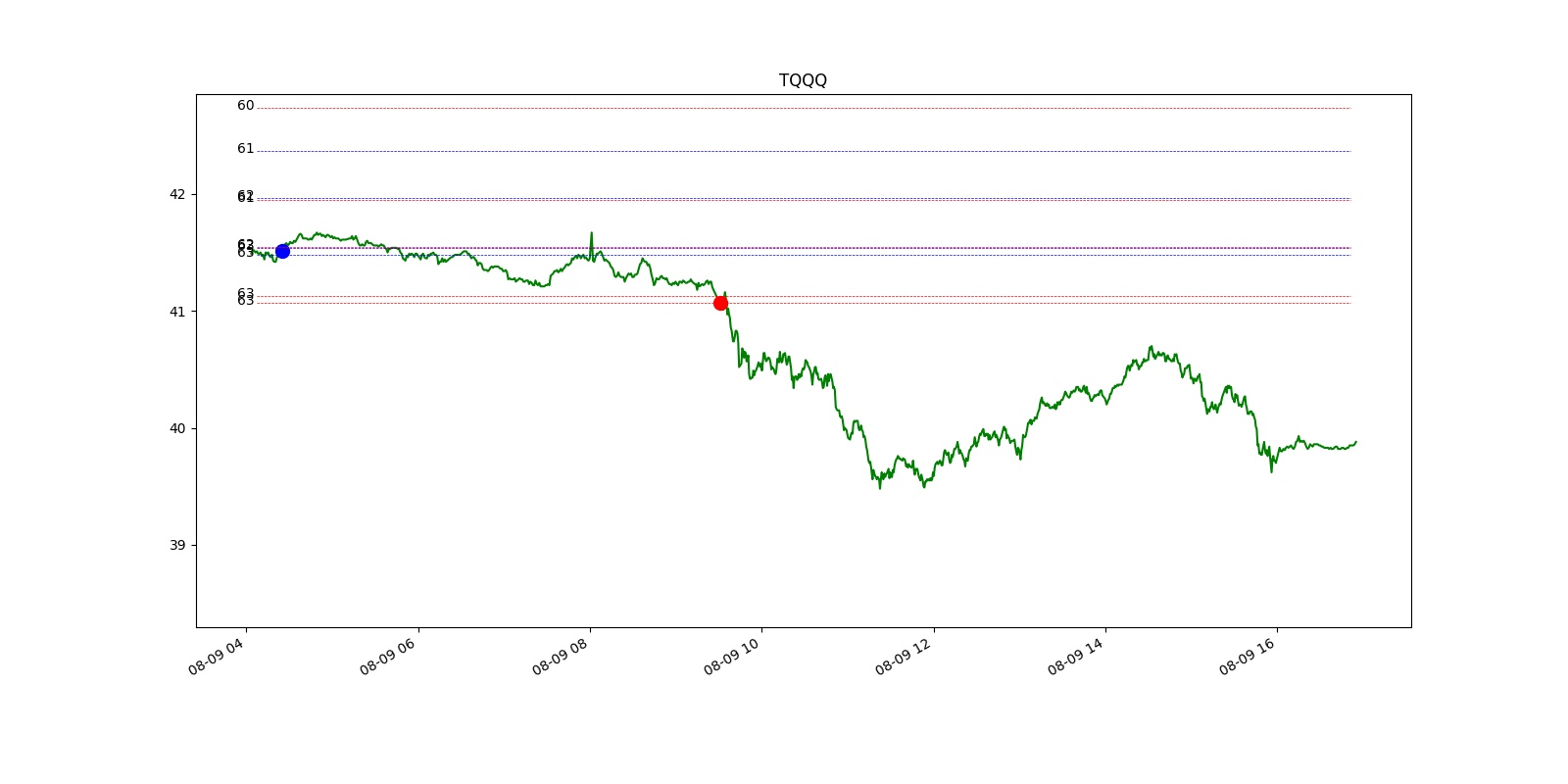Click the x-axis label 08-09 10
1568x784 pixels.
coord(732,656)
